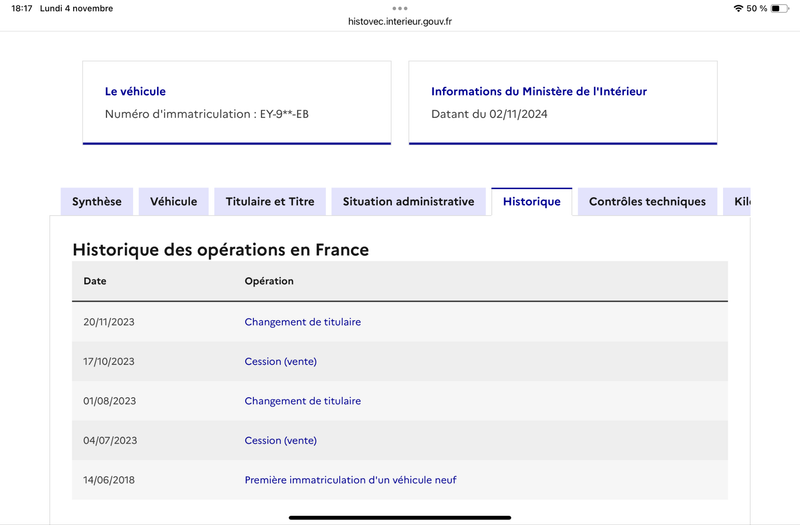Tap the 18:17 clock in status bar
The image size is (800, 525).
pos(22,8)
